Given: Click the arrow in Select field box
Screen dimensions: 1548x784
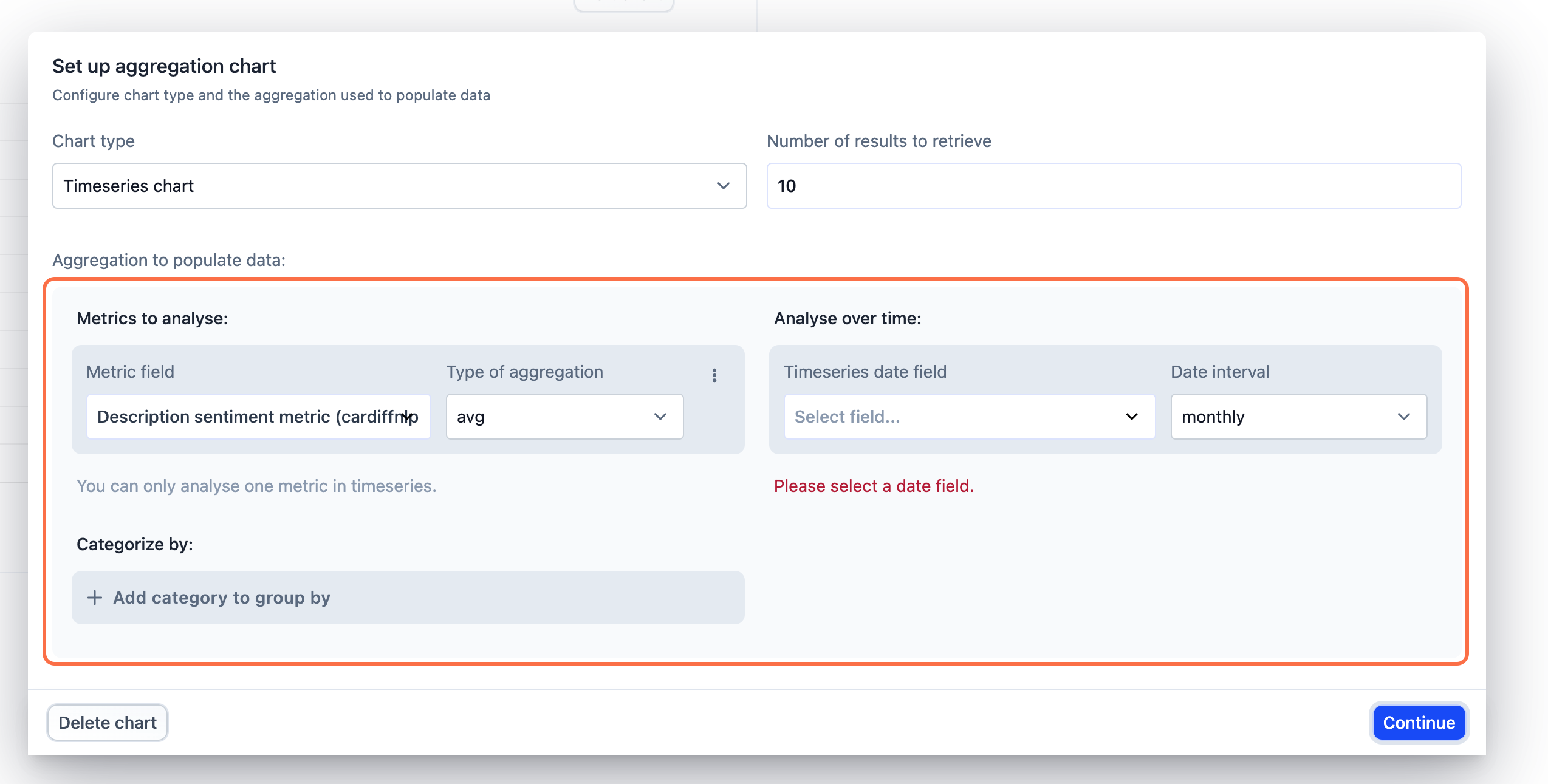Looking at the screenshot, I should pos(1131,417).
